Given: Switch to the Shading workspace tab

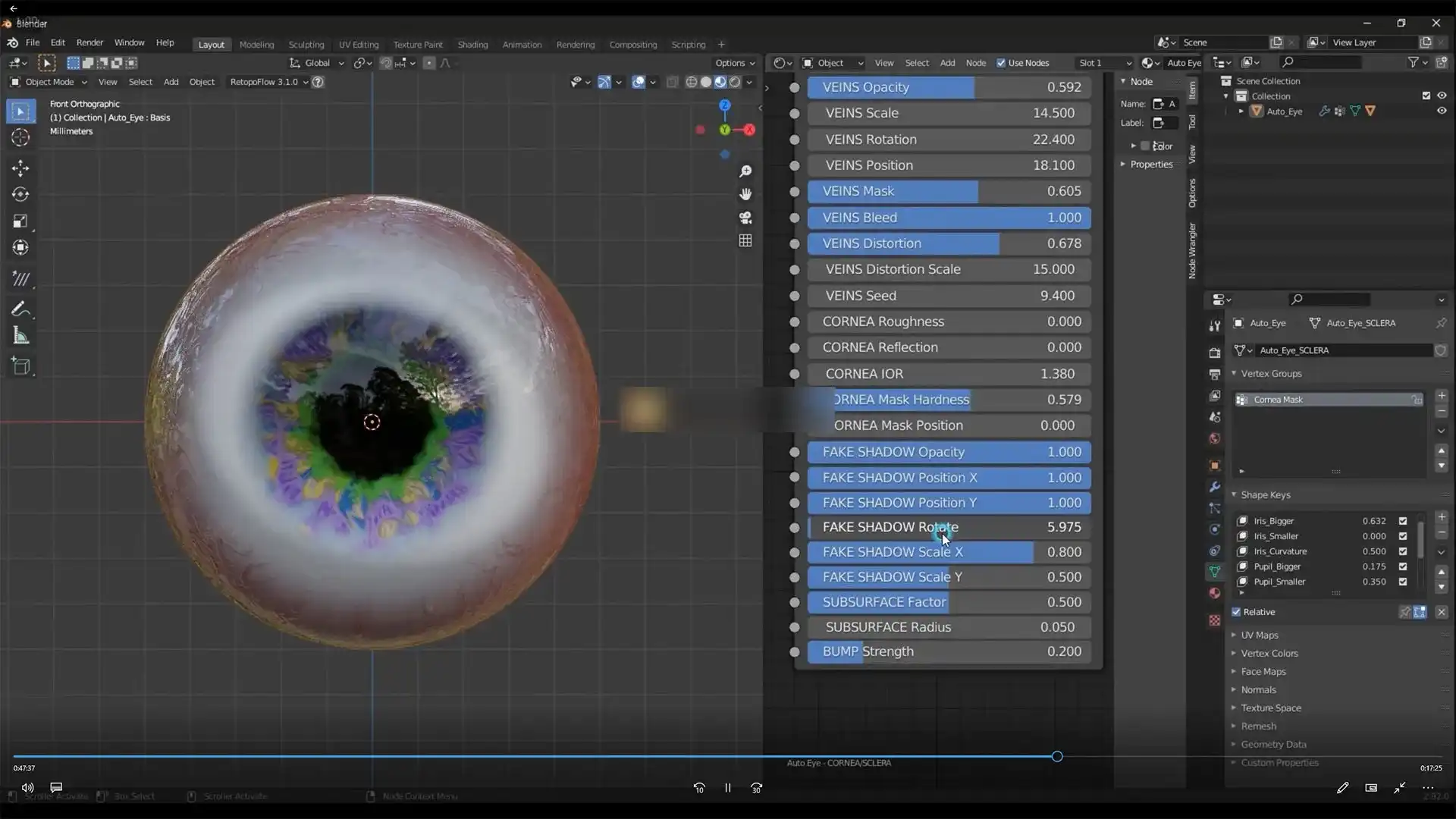Looking at the screenshot, I should pyautogui.click(x=472, y=45).
